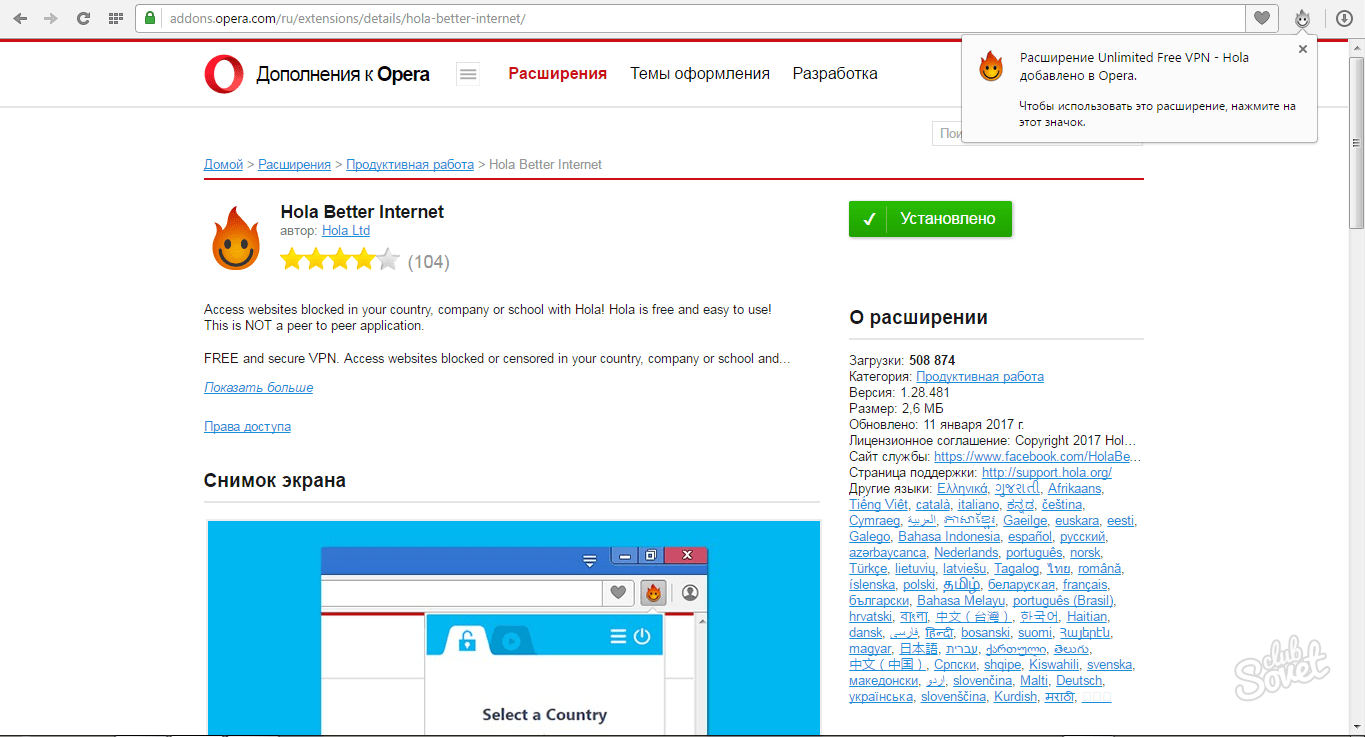Open the hamburger menu next to Opera add-ons
The width and height of the screenshot is (1365, 737).
[x=468, y=74]
